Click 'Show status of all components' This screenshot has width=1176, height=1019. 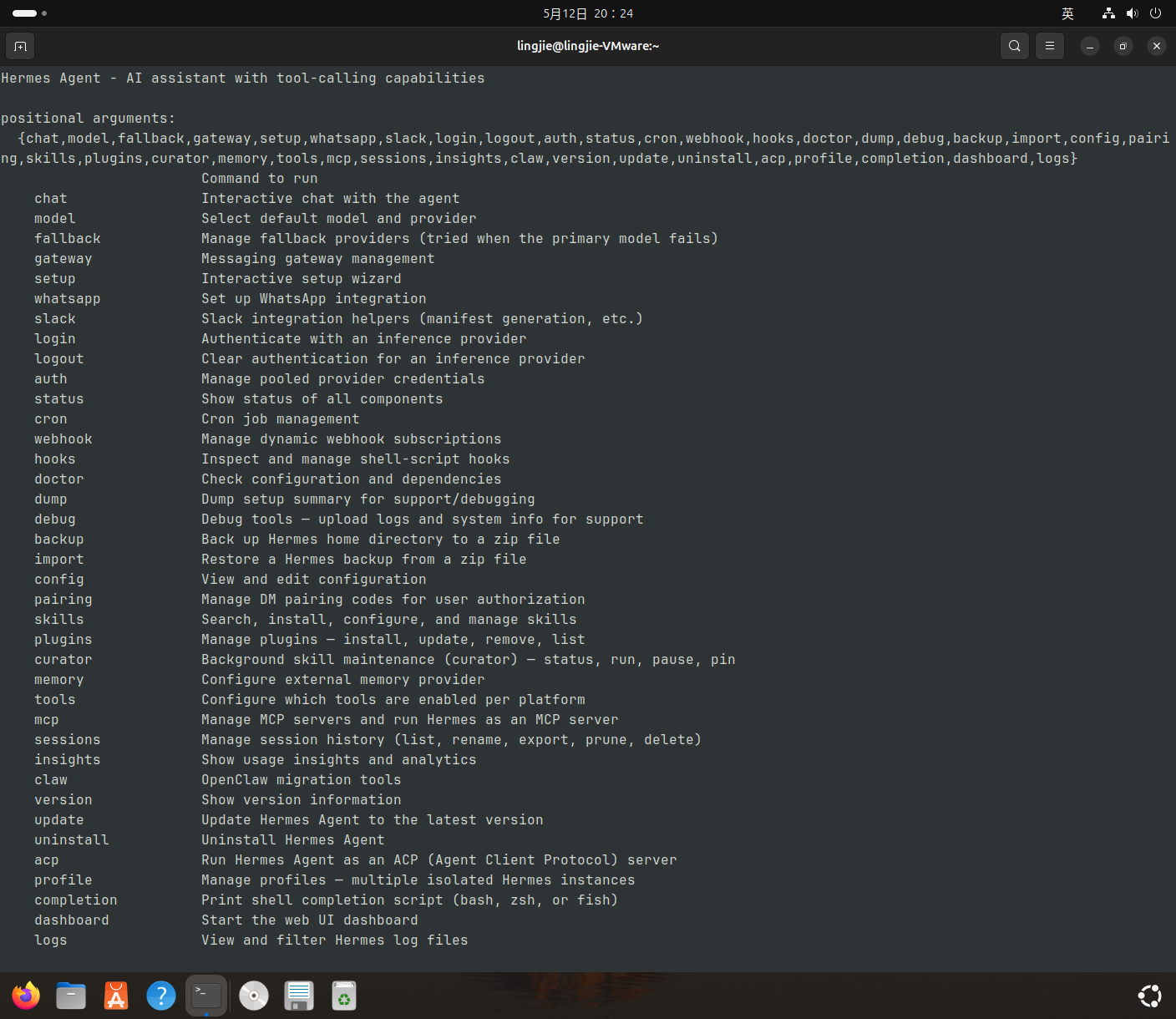pyautogui.click(x=322, y=399)
